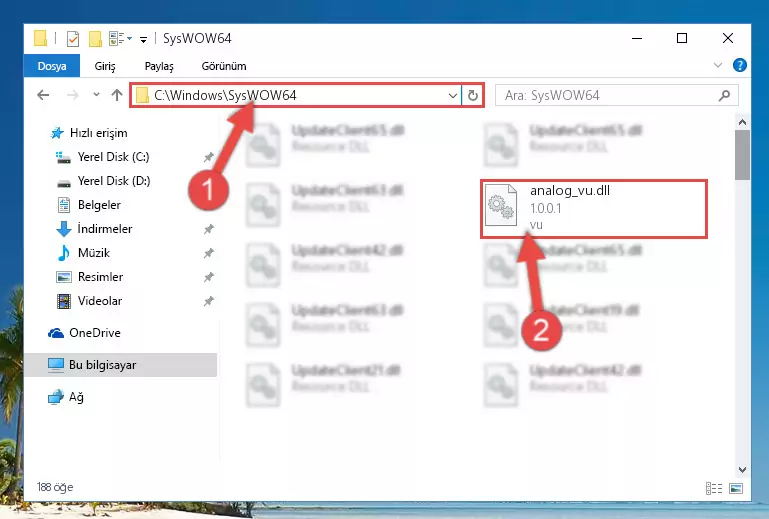This screenshot has height=519, width=769.
Task: Click the pin icon next to Resimler
Action: pos(208,277)
